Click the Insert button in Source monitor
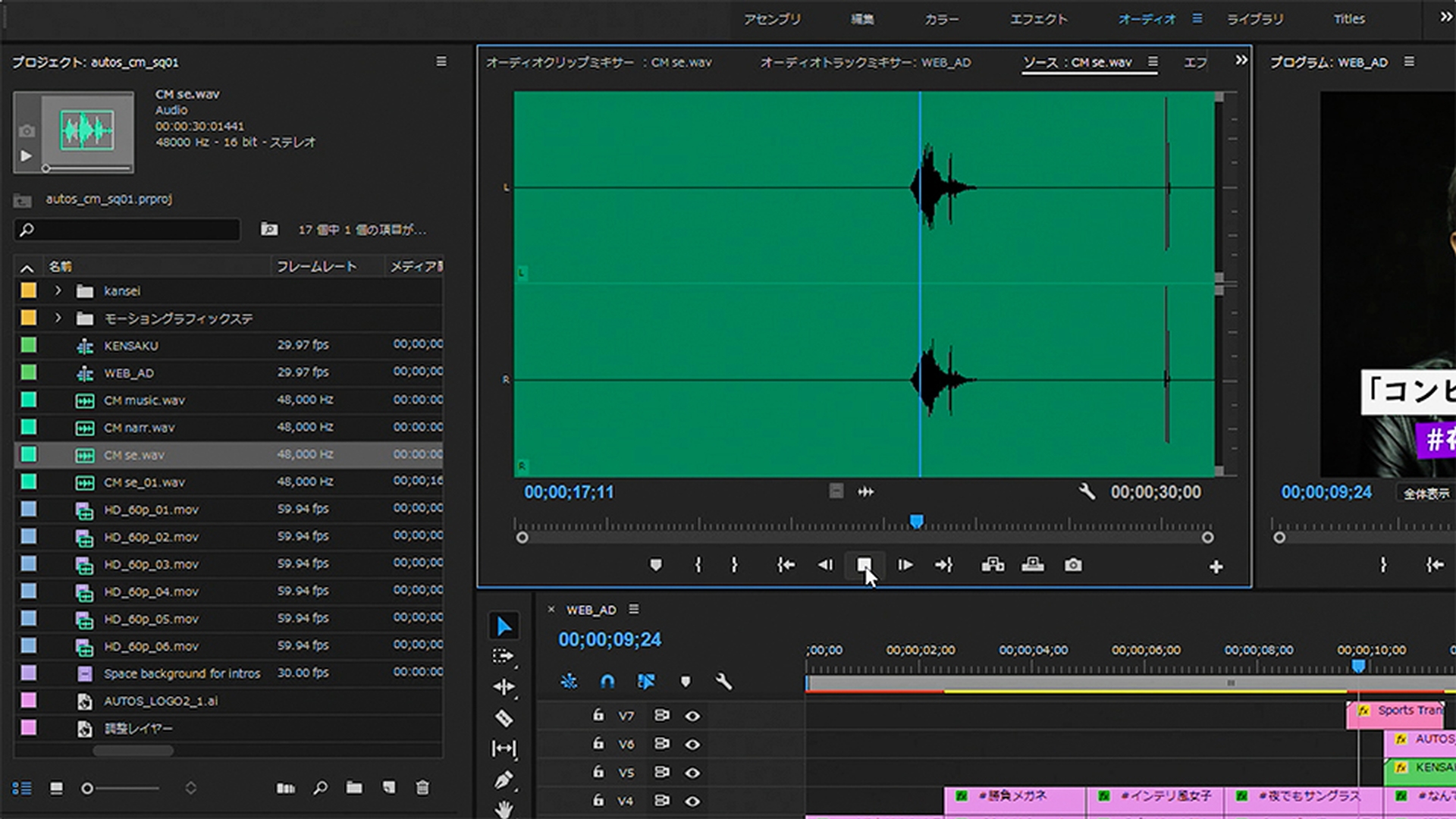The image size is (1456, 819). pos(993,565)
